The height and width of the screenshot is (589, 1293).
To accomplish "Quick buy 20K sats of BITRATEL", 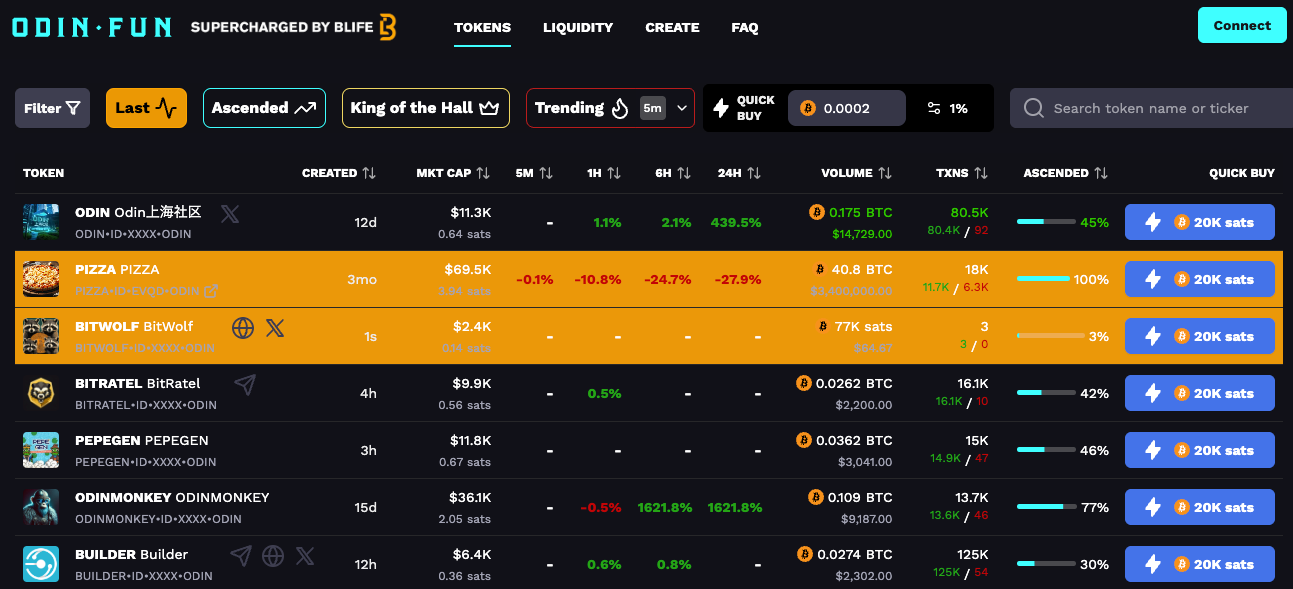I will point(1200,393).
